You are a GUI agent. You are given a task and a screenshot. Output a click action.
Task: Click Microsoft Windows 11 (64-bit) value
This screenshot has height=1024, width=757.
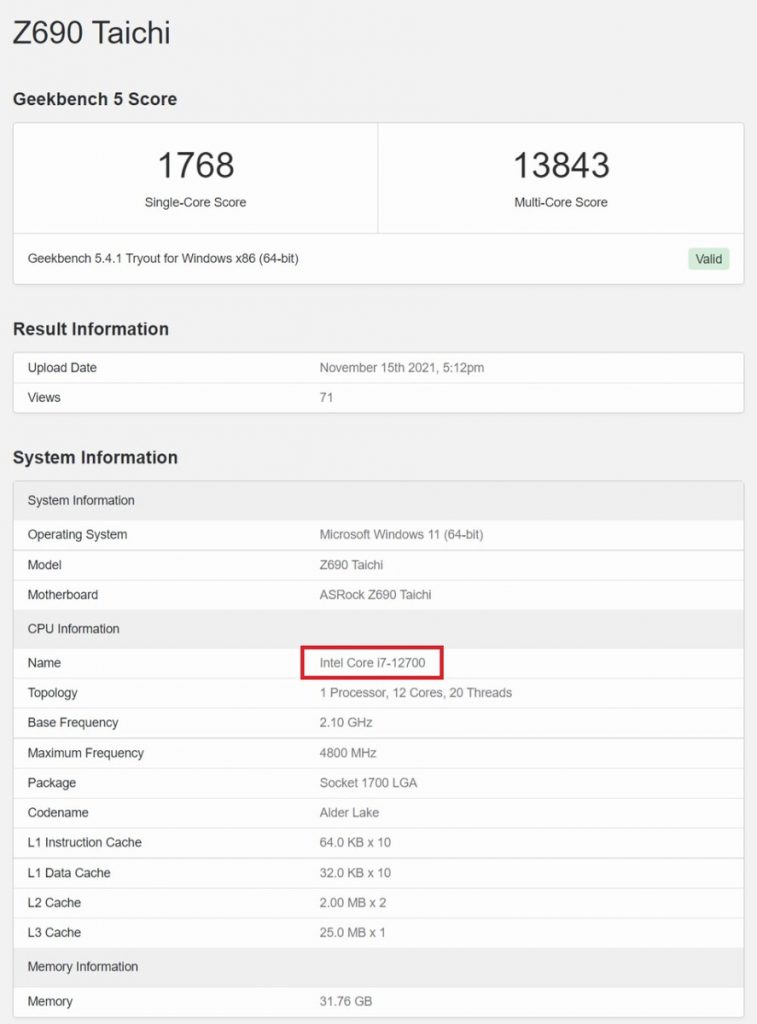click(401, 535)
